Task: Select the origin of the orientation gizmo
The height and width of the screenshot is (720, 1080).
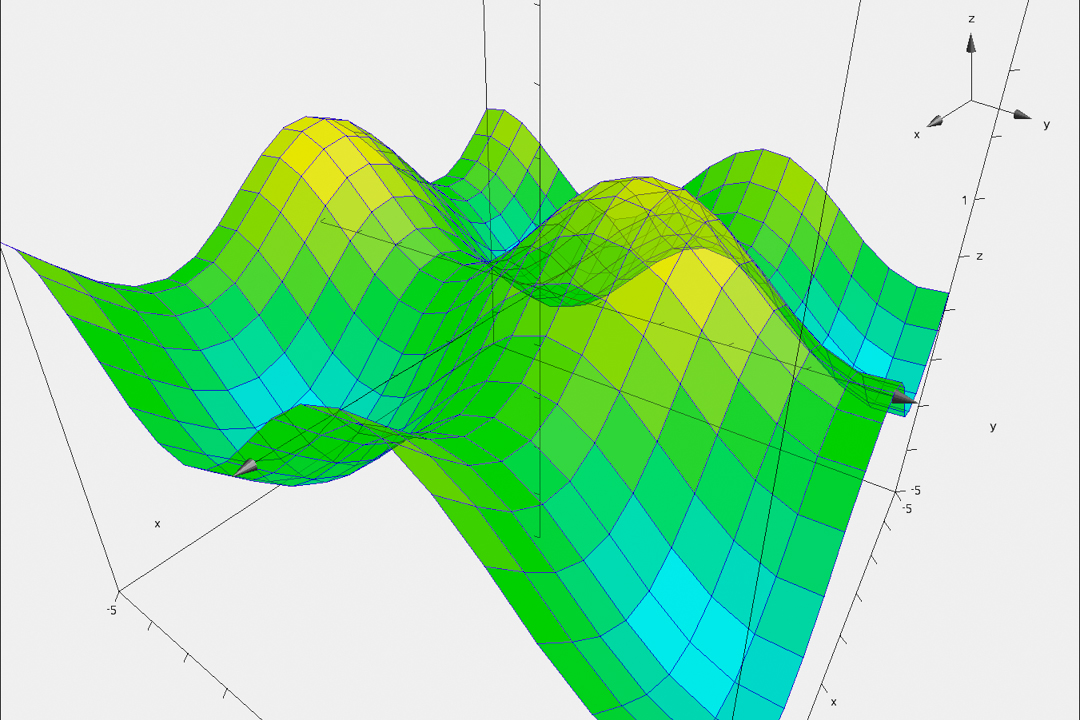Action: [971, 99]
